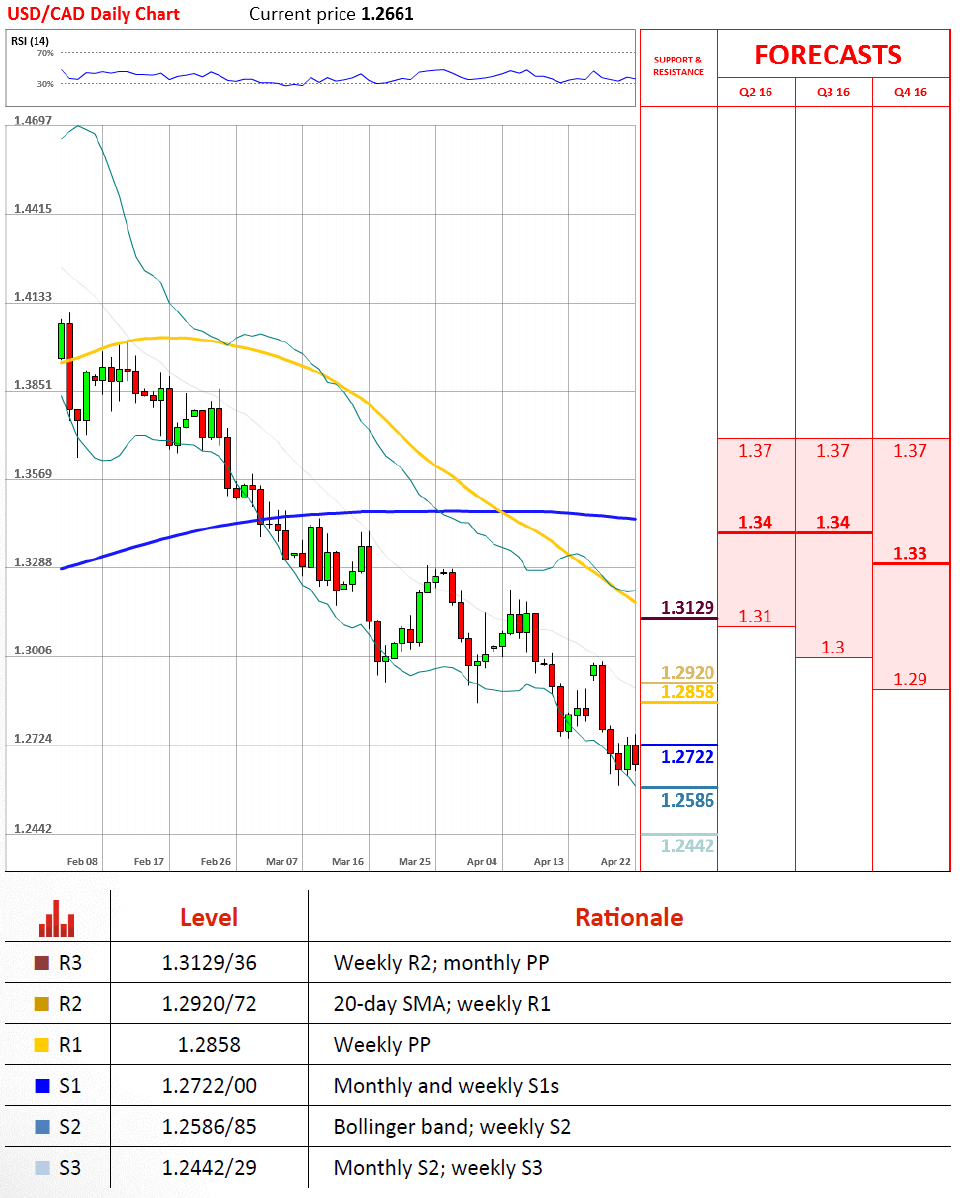Click the 1.2722/00 level cell
Image resolution: width=960 pixels, height=1198 pixels.
[209, 1086]
